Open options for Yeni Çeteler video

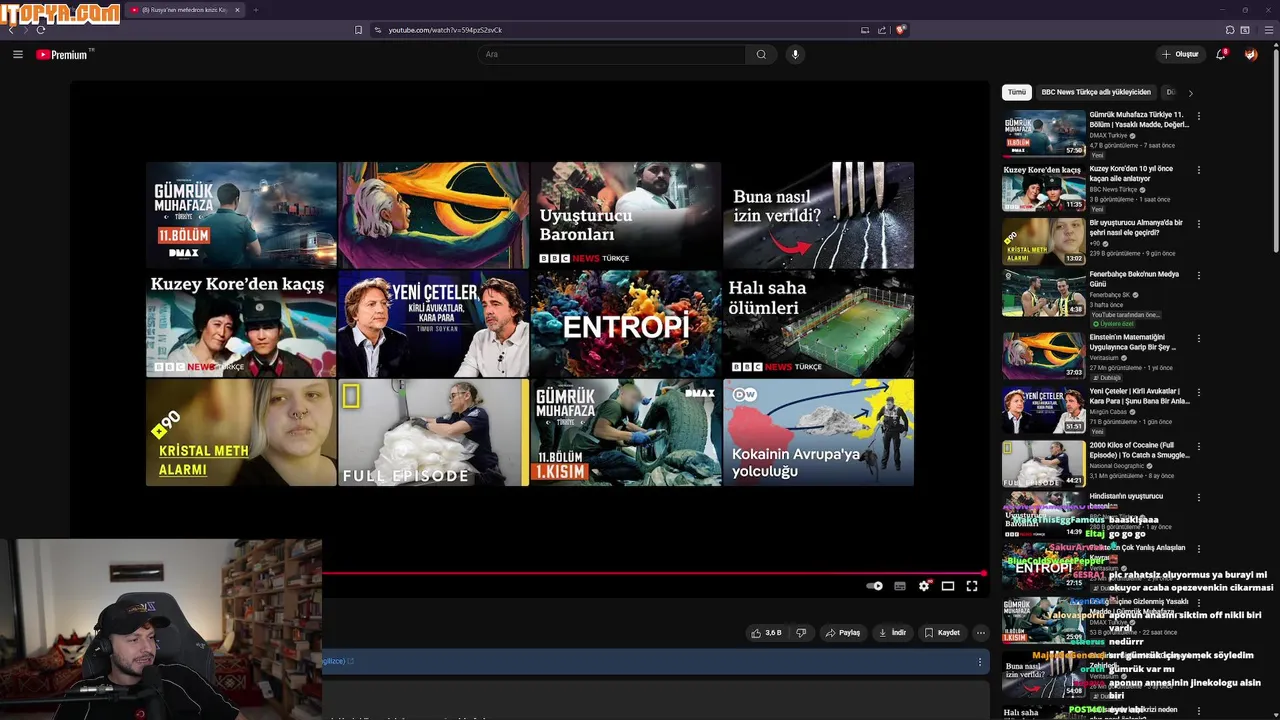point(1198,392)
